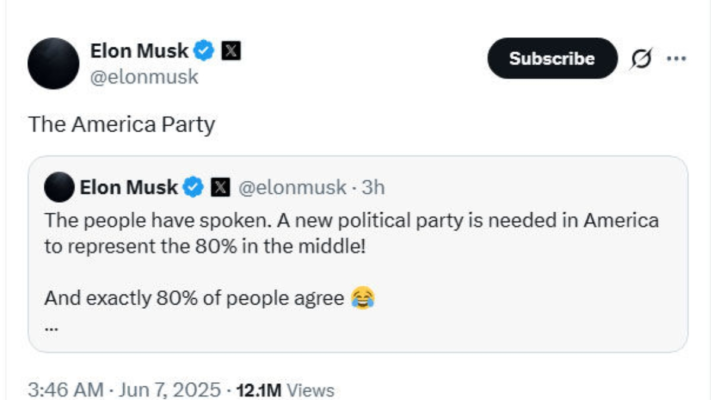The image size is (711, 400).
Task: Click the verified badge inside the quoted post
Action: [194, 187]
